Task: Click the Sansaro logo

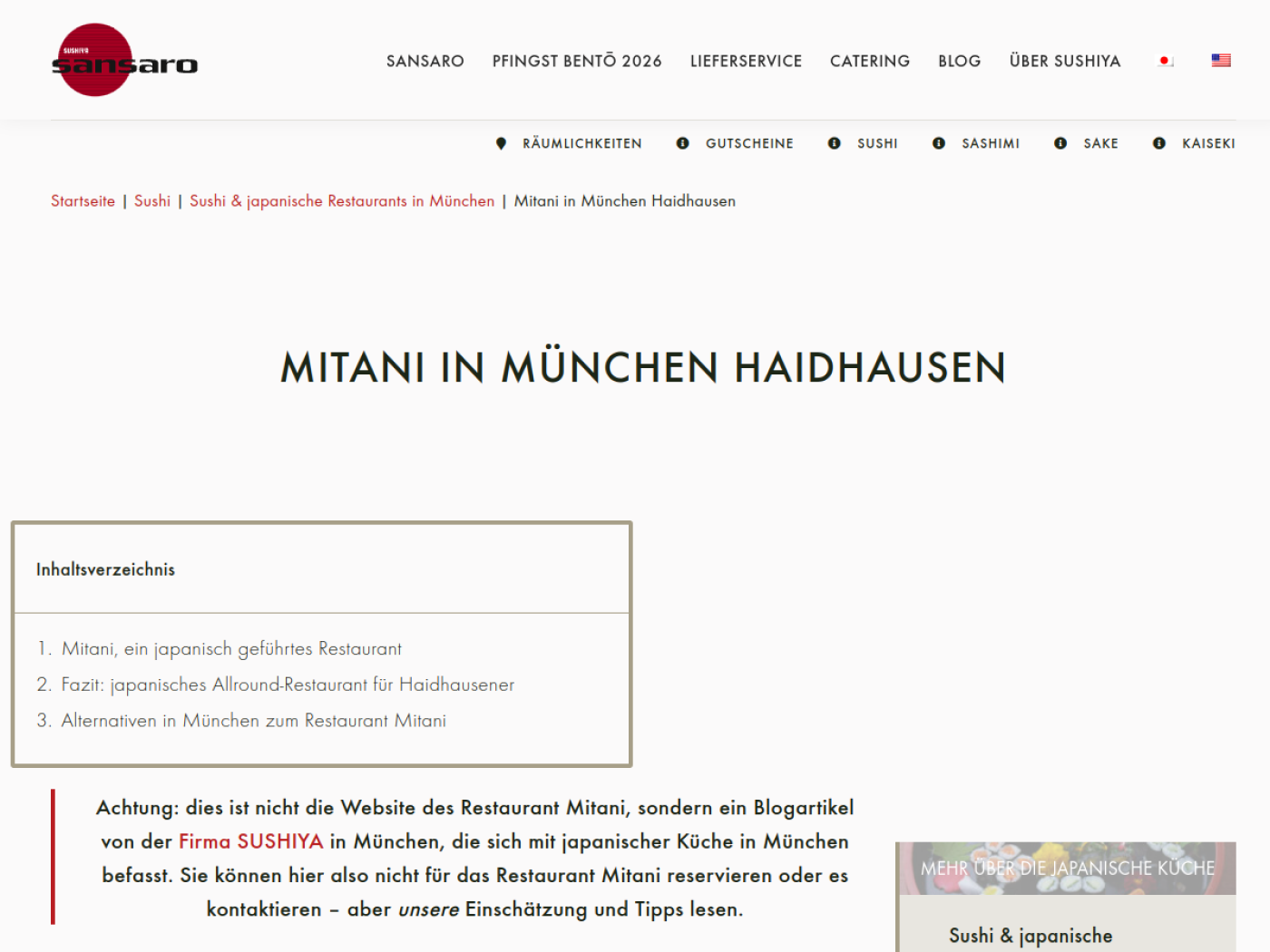Action: tap(124, 60)
